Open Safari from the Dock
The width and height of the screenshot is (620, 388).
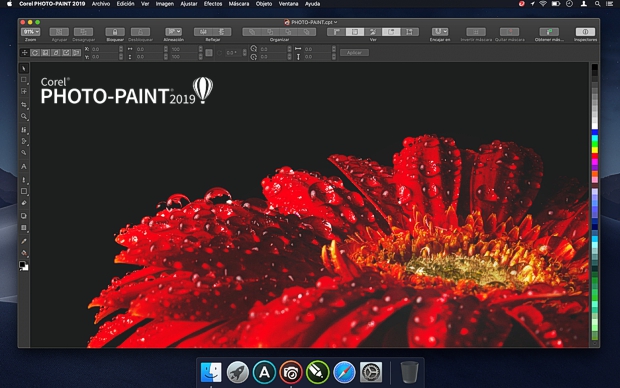click(x=344, y=372)
